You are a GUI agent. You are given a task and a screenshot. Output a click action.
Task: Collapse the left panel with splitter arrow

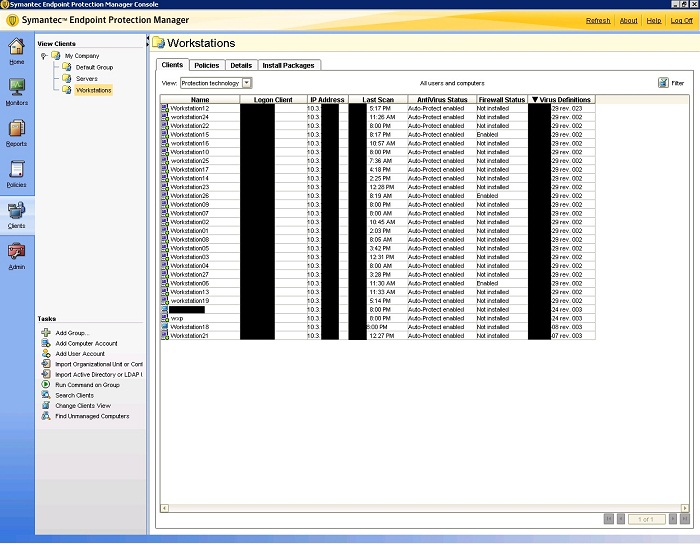point(148,39)
